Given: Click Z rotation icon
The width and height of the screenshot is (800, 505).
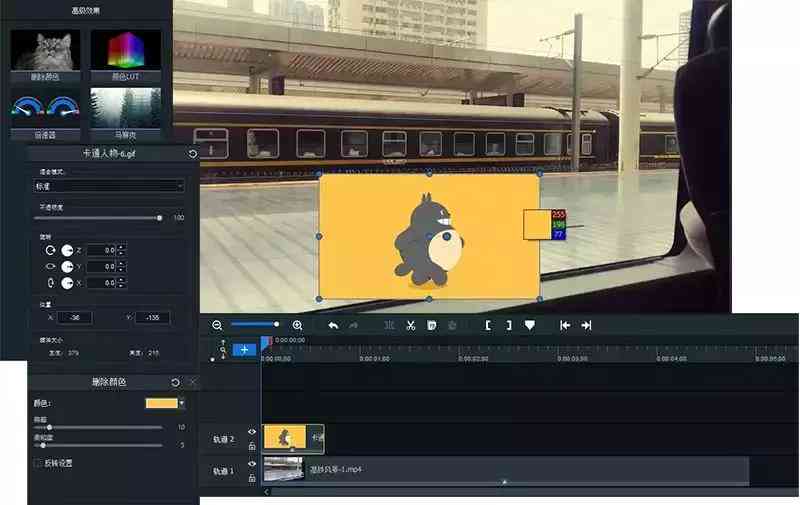Looking at the screenshot, I should click(x=50, y=250).
